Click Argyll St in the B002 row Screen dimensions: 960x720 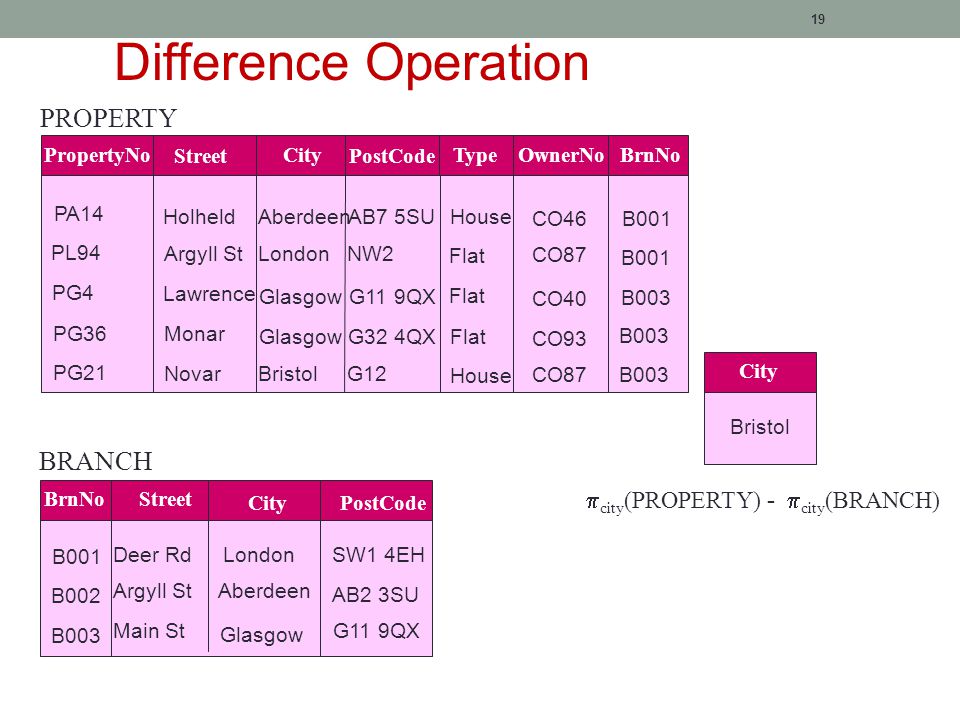click(x=153, y=591)
